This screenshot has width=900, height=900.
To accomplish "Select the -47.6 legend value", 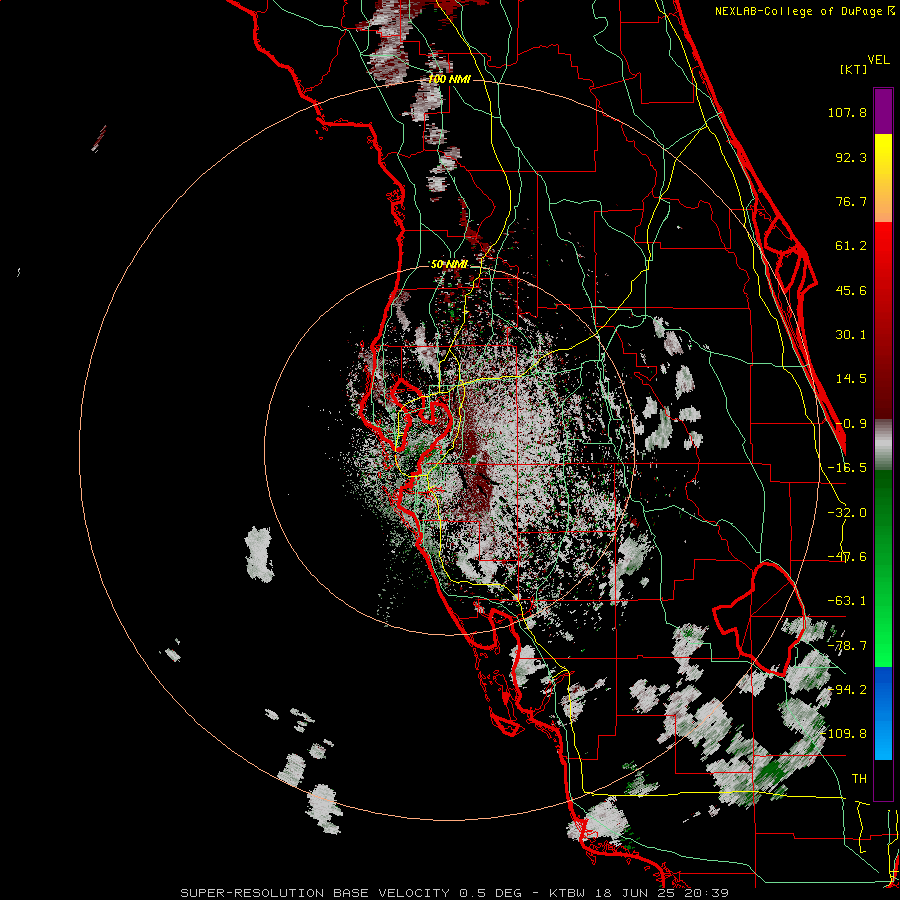I will [x=847, y=557].
